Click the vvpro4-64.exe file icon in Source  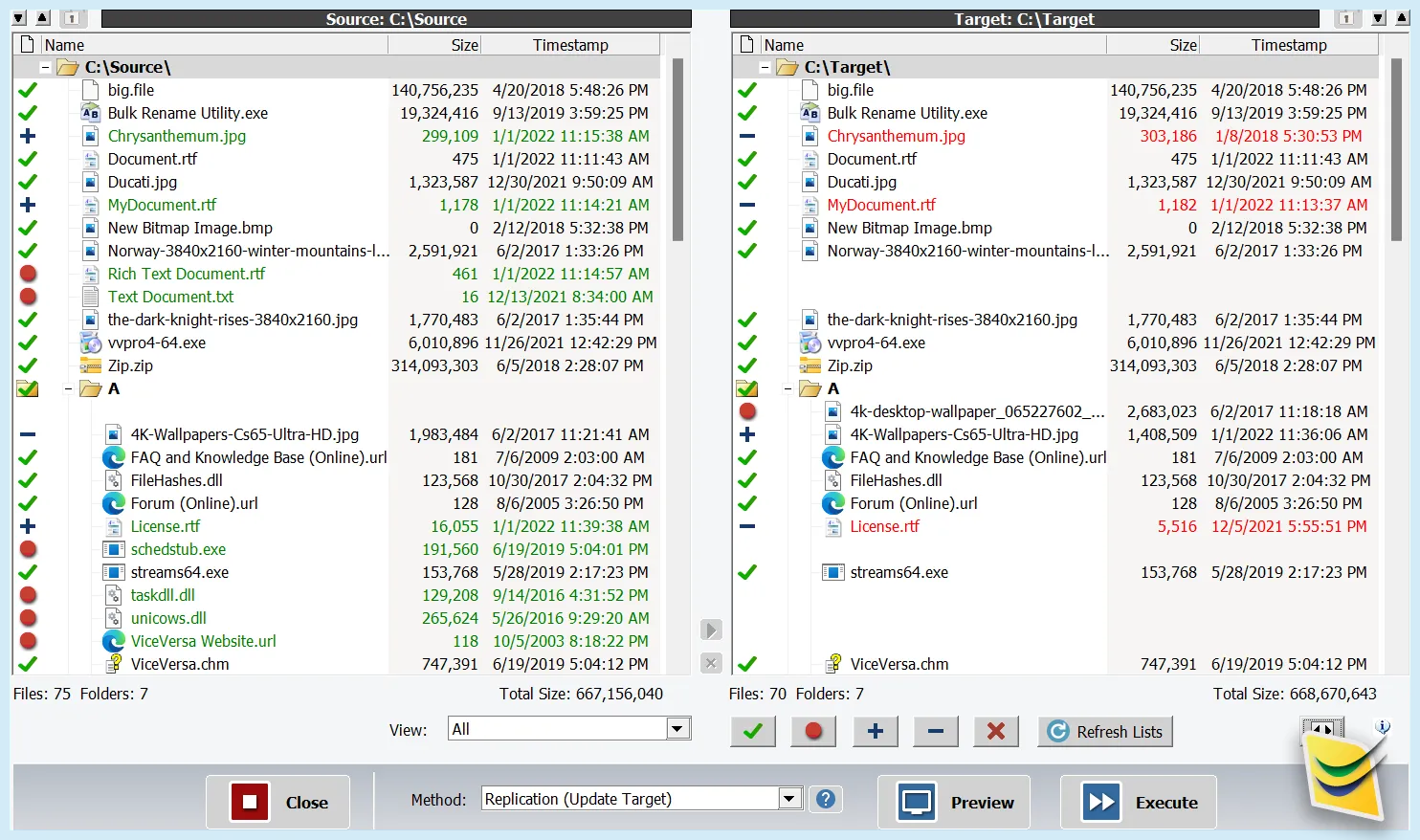pos(91,343)
